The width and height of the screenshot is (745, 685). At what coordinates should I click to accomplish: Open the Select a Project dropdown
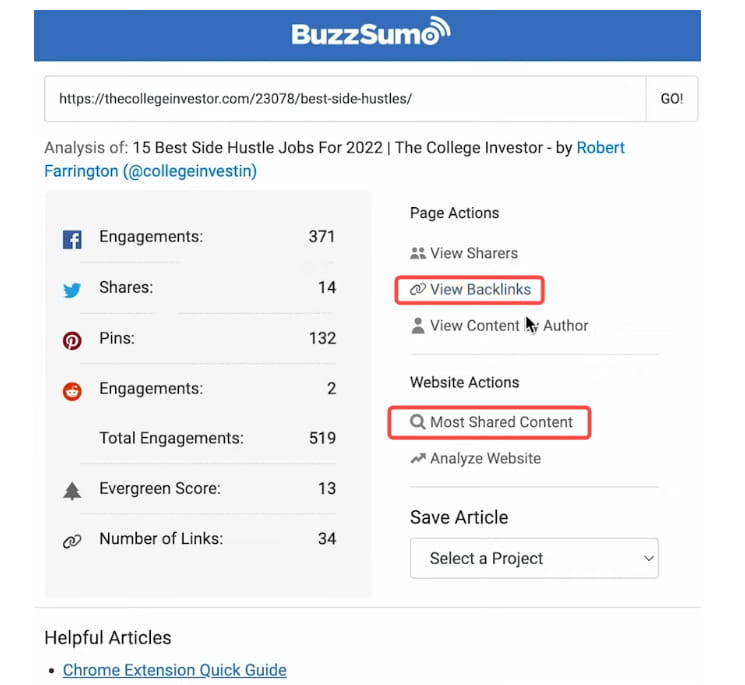click(533, 559)
